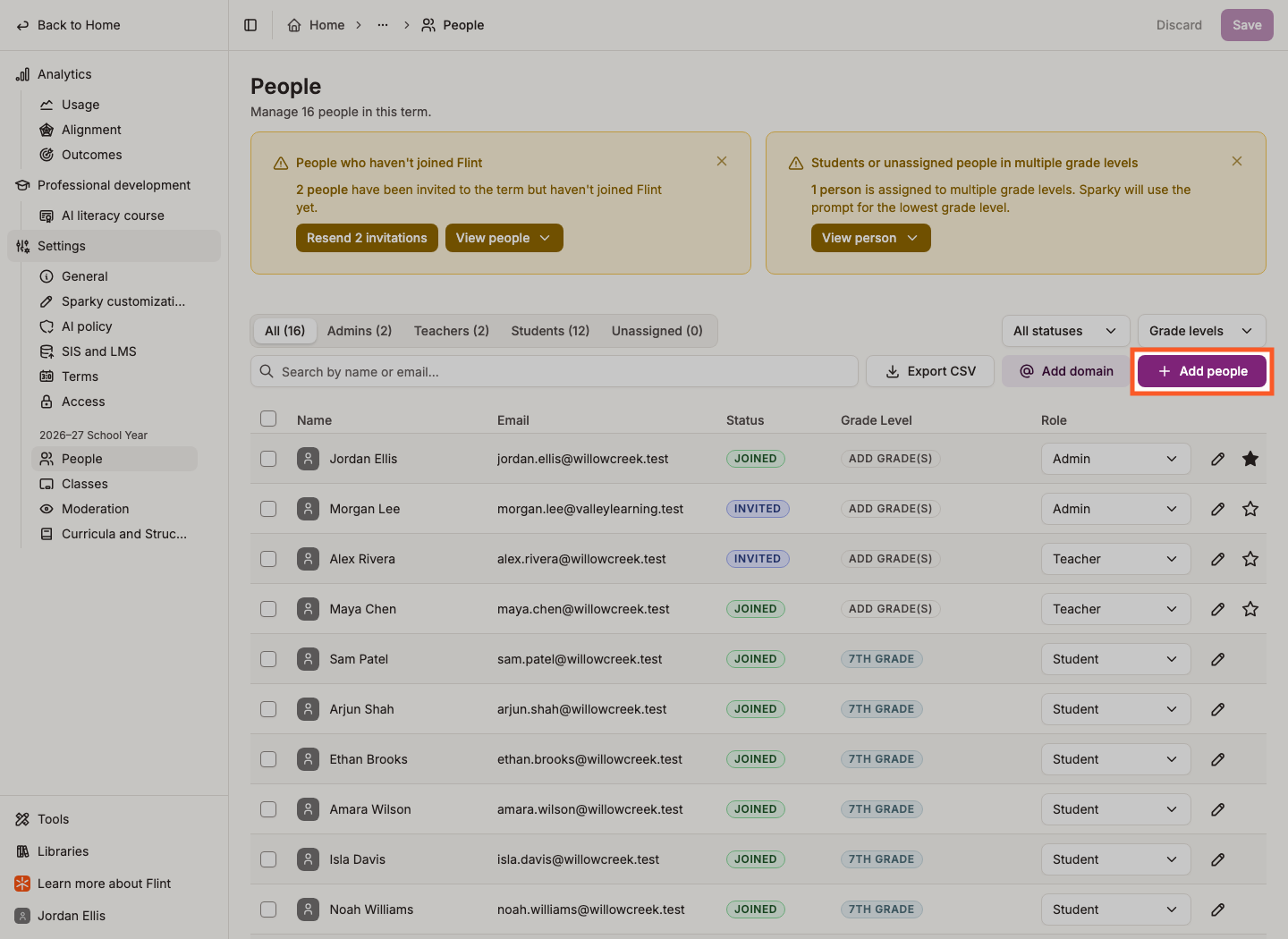Edit Jordan Ellis with pencil icon
The height and width of the screenshot is (939, 1288).
coord(1217,459)
